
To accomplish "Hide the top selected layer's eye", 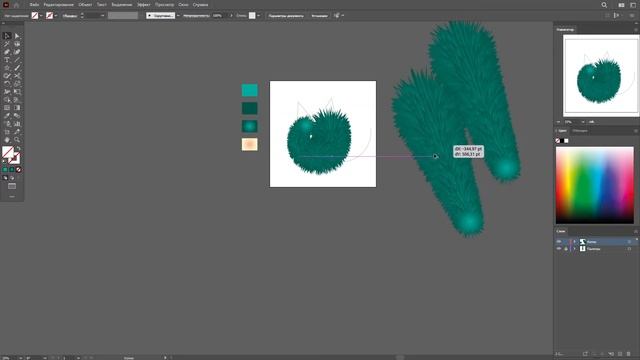I will coord(559,242).
